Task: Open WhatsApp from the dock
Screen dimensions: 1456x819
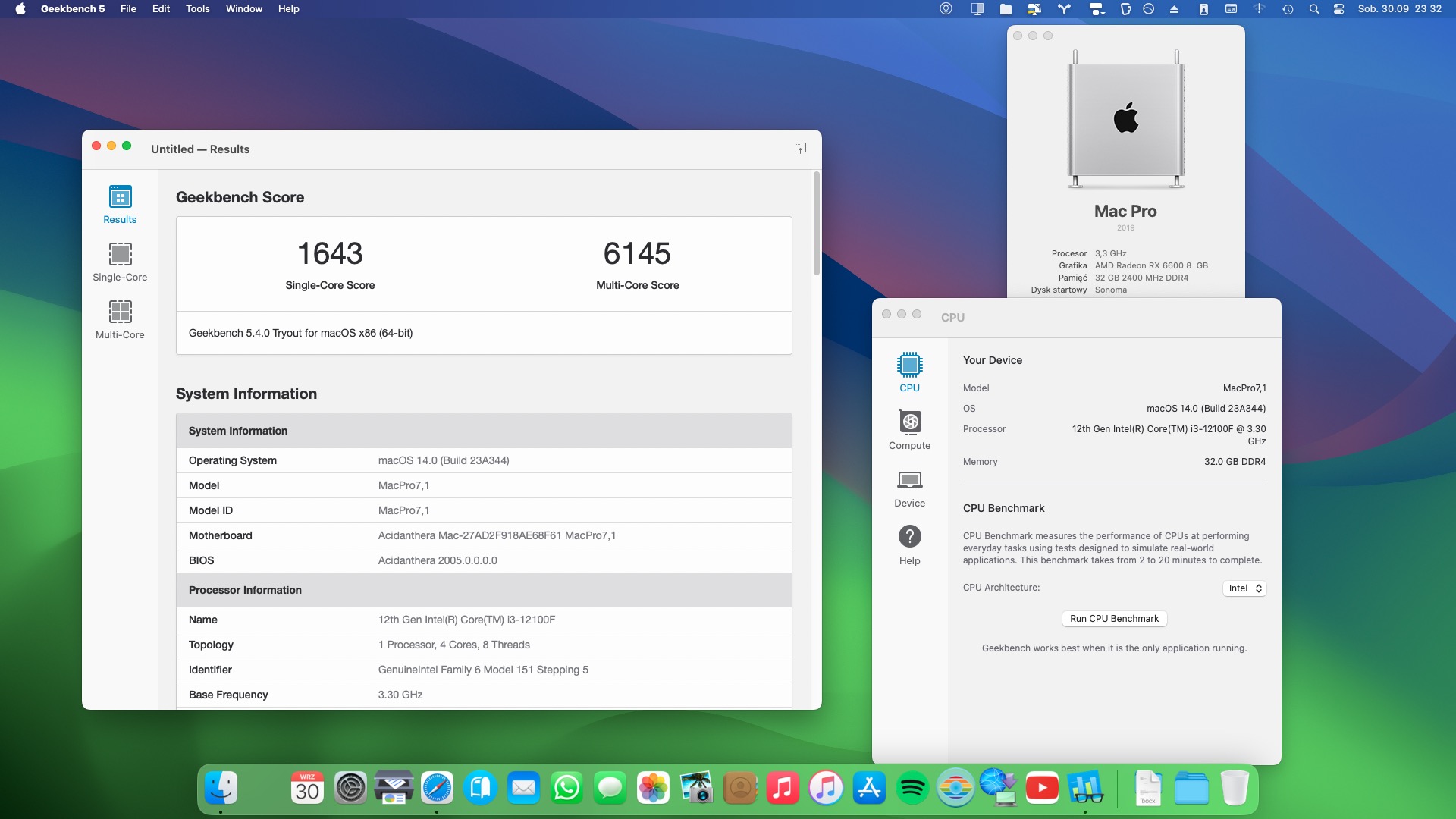Action: coord(566,789)
